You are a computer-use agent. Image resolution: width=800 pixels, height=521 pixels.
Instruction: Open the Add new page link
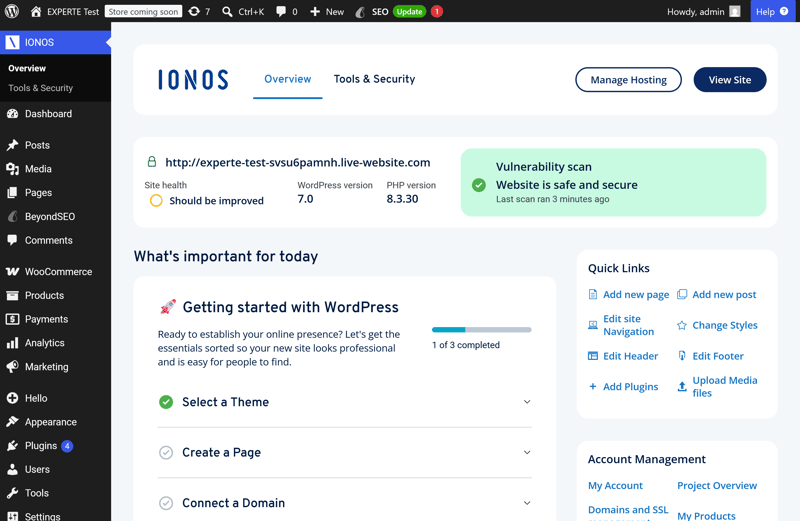point(636,294)
